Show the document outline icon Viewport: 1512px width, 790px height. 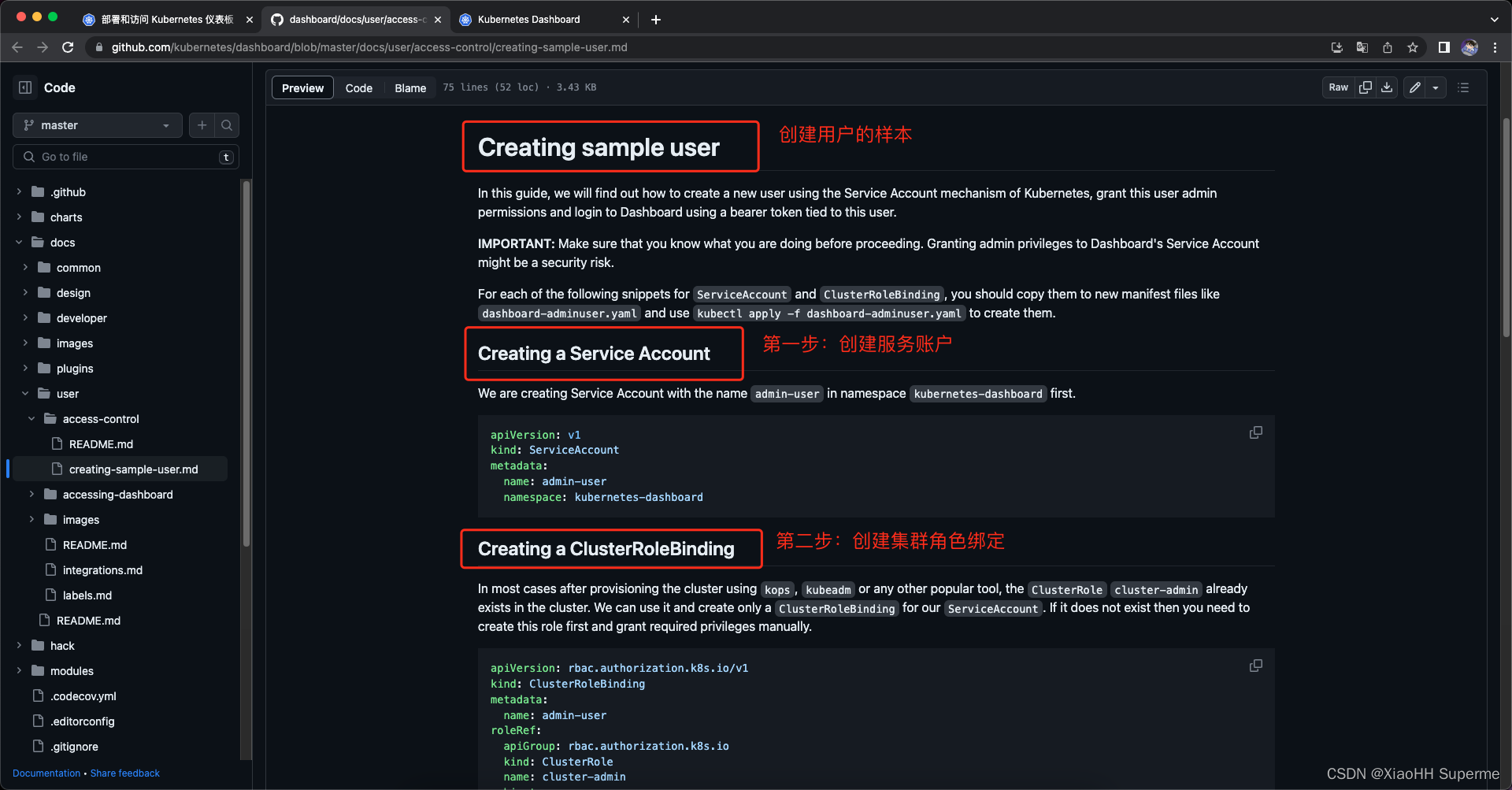(1463, 87)
